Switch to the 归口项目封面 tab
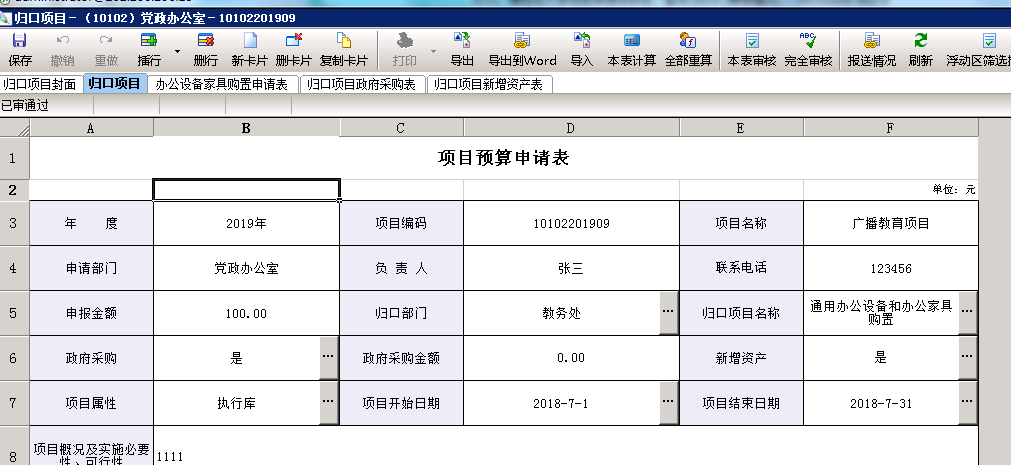This screenshot has width=1011, height=465. [x=40, y=84]
